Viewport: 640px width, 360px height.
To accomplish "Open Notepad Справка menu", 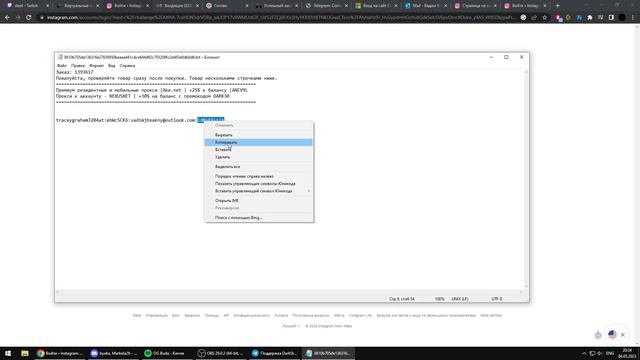I will 127,65.
